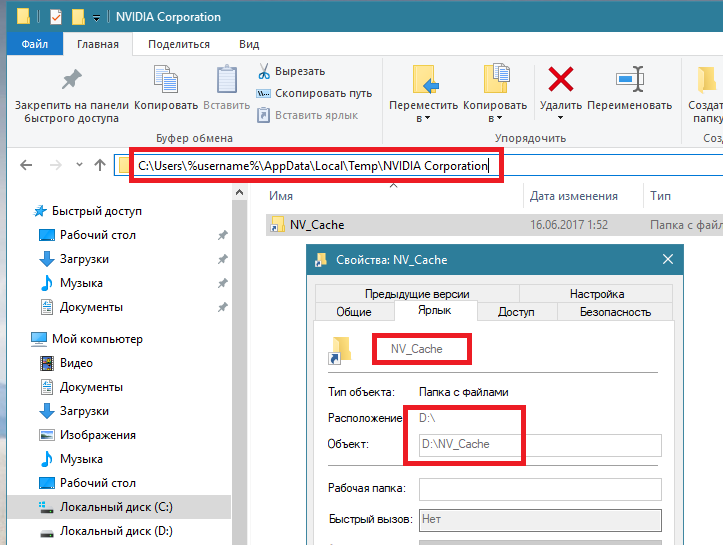Click the folder icon in the address bar
This screenshot has width=723, height=545.
point(124,165)
